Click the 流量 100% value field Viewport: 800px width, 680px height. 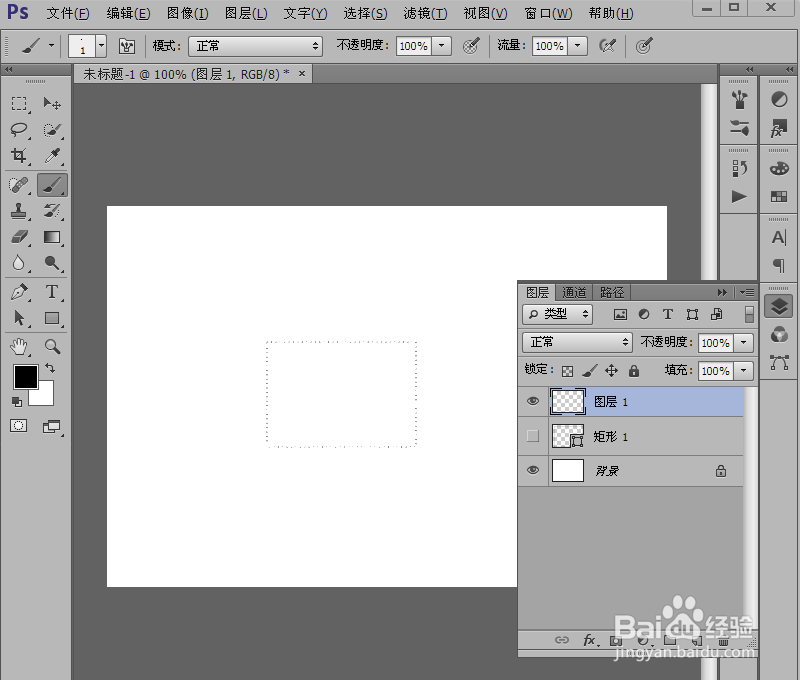549,46
